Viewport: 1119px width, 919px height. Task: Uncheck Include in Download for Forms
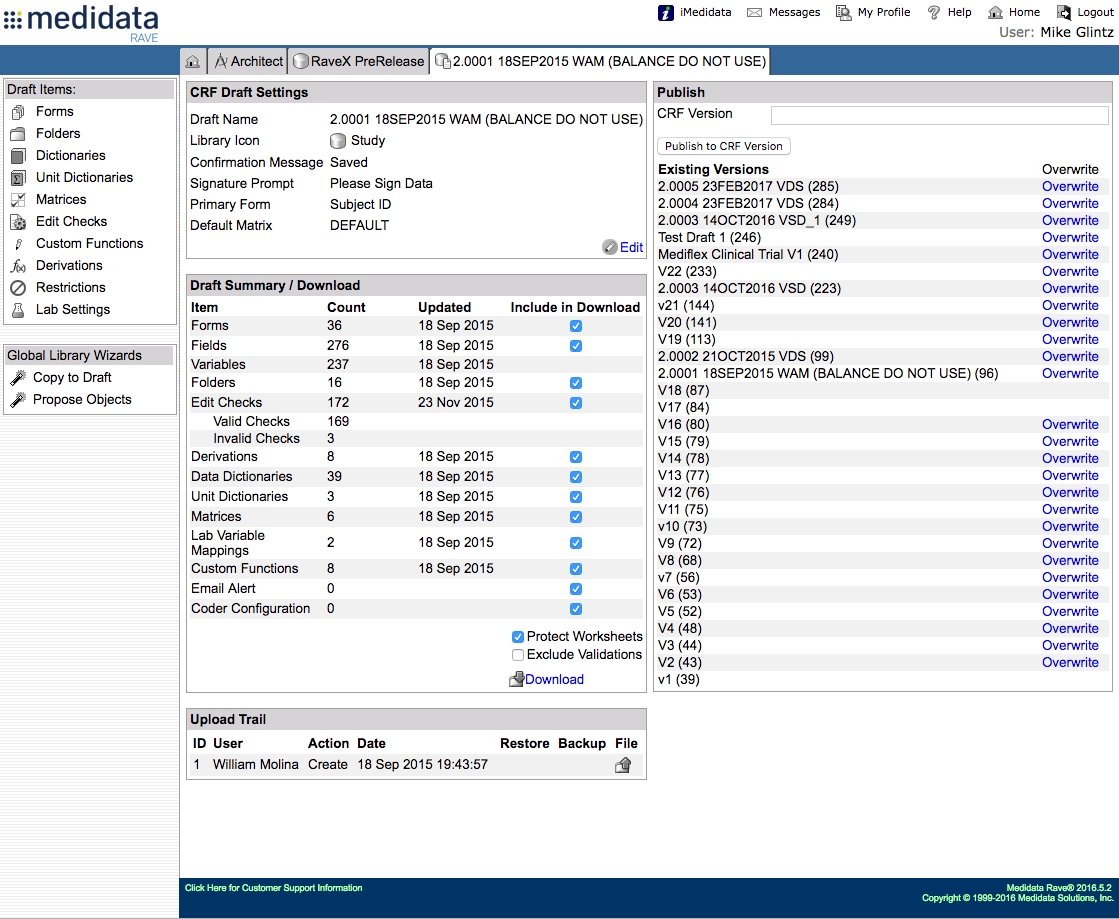(x=576, y=326)
